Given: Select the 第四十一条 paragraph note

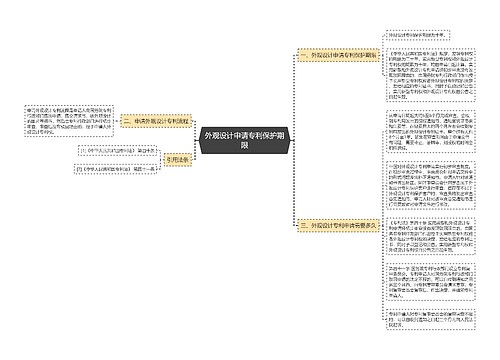Looking at the screenshot, I should (431, 282).
